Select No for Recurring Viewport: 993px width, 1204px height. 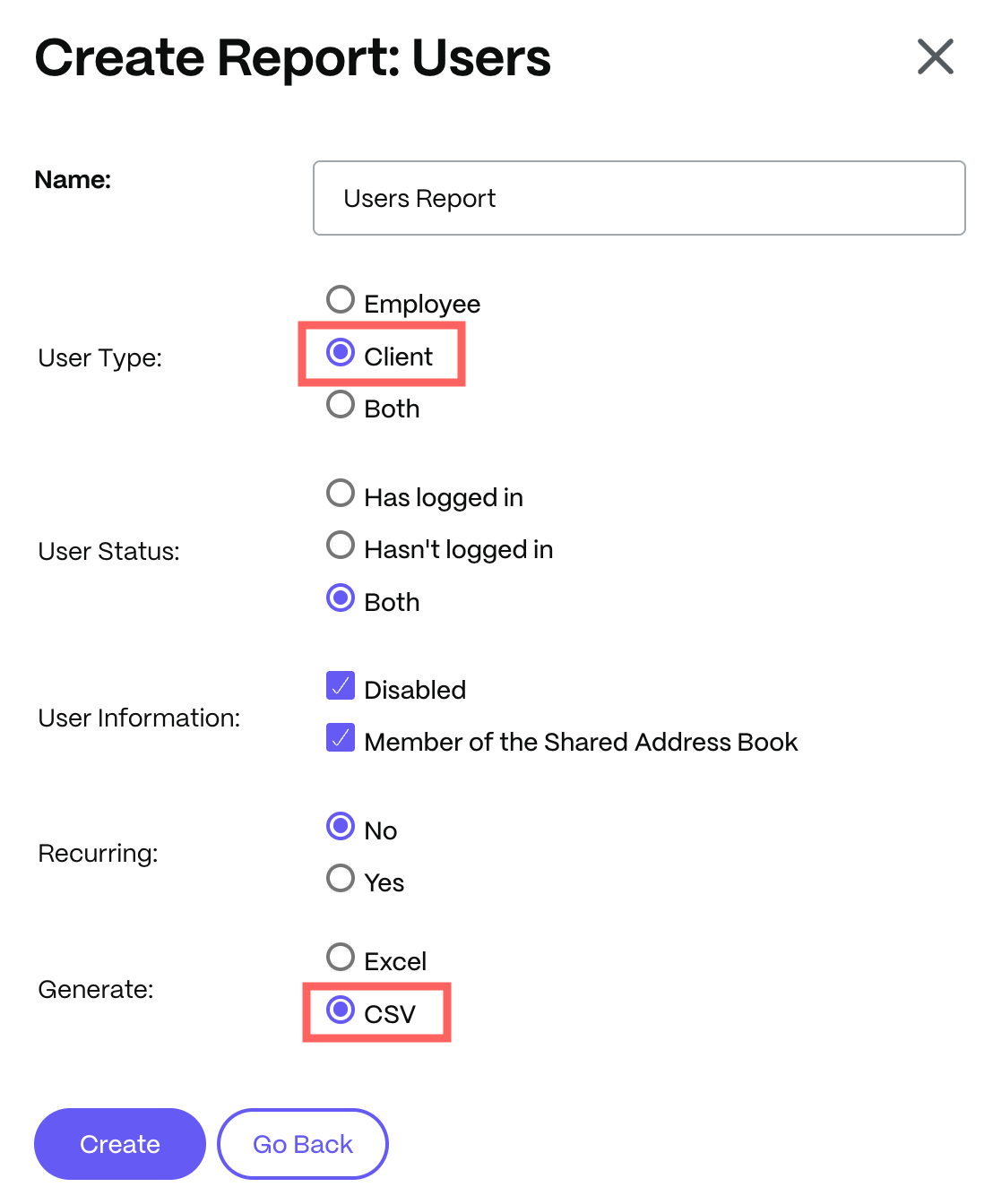click(x=341, y=826)
